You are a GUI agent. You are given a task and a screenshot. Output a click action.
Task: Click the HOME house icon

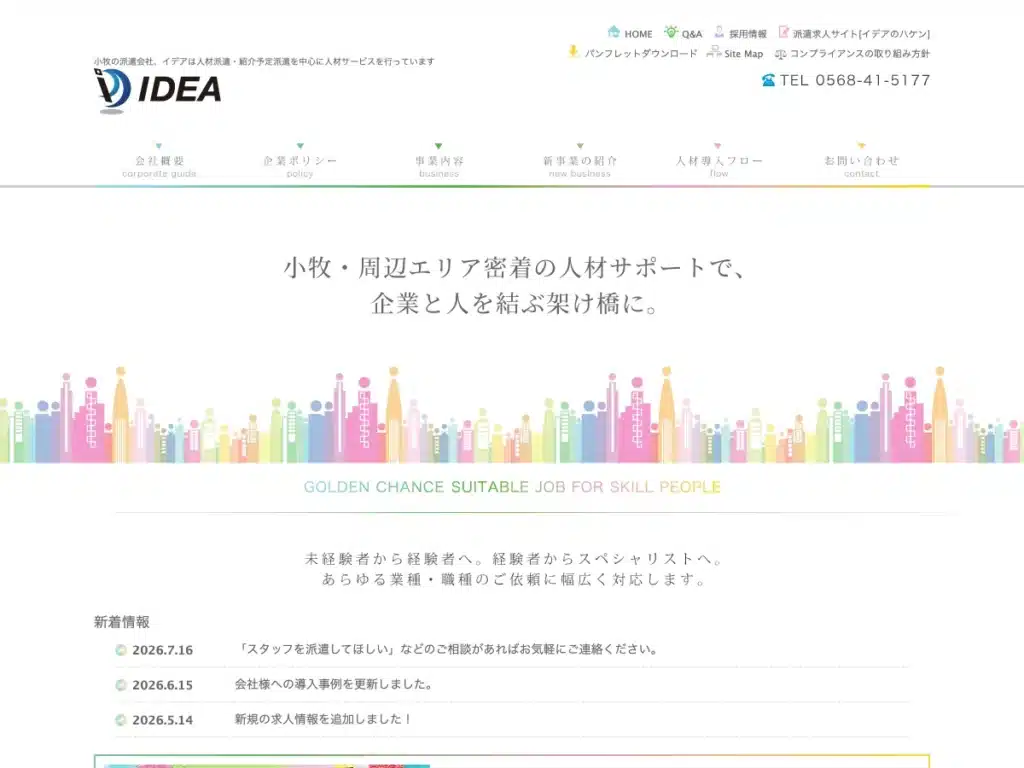pyautogui.click(x=613, y=31)
